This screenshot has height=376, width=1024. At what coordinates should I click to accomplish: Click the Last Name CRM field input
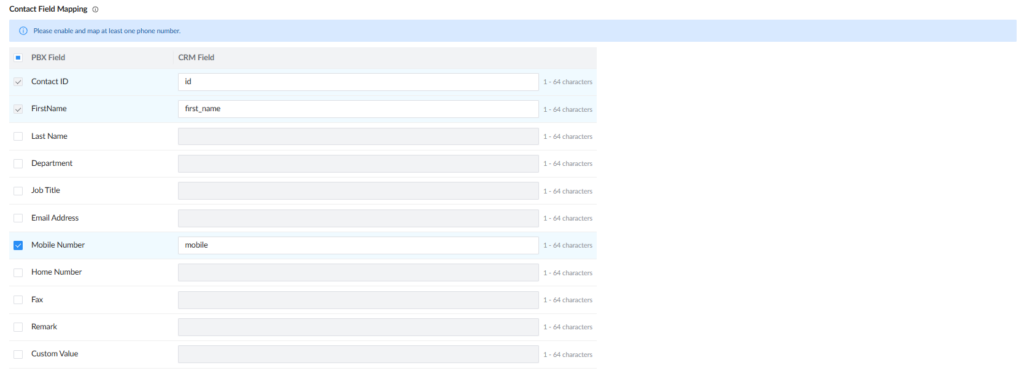tap(358, 136)
